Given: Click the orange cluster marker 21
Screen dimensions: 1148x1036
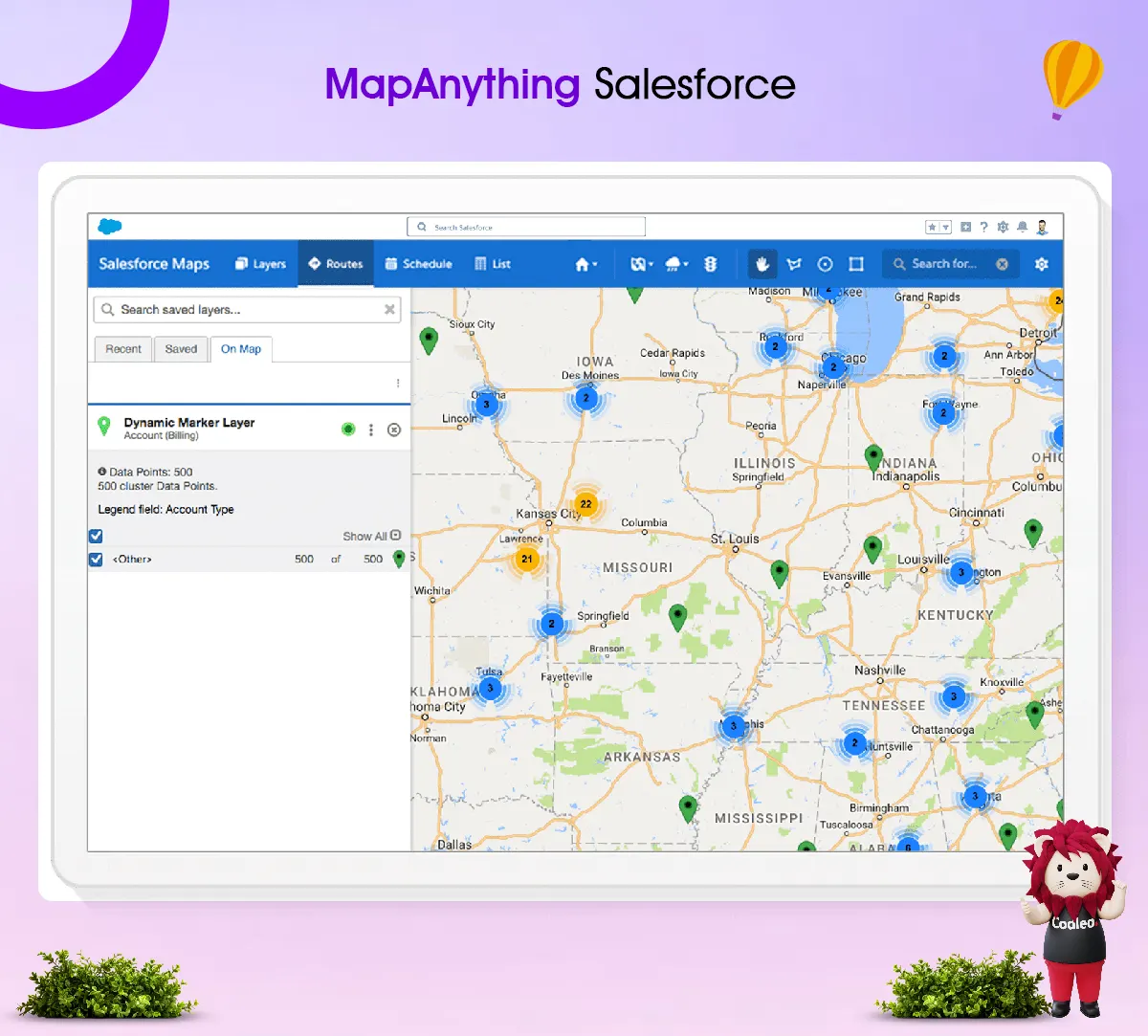Looking at the screenshot, I should [x=527, y=559].
